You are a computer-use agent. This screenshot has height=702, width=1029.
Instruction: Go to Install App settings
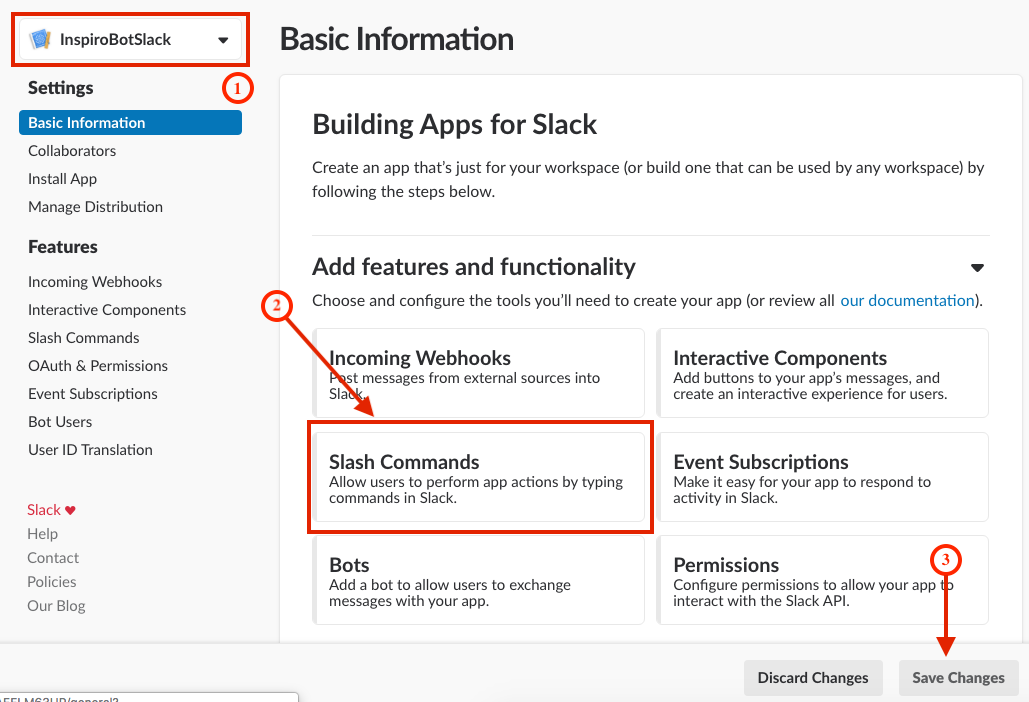pos(62,179)
